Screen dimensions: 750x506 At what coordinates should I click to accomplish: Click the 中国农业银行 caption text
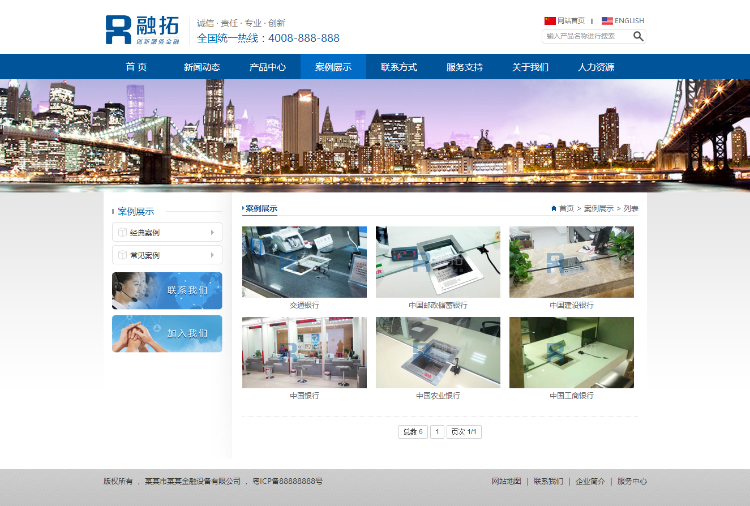click(438, 396)
